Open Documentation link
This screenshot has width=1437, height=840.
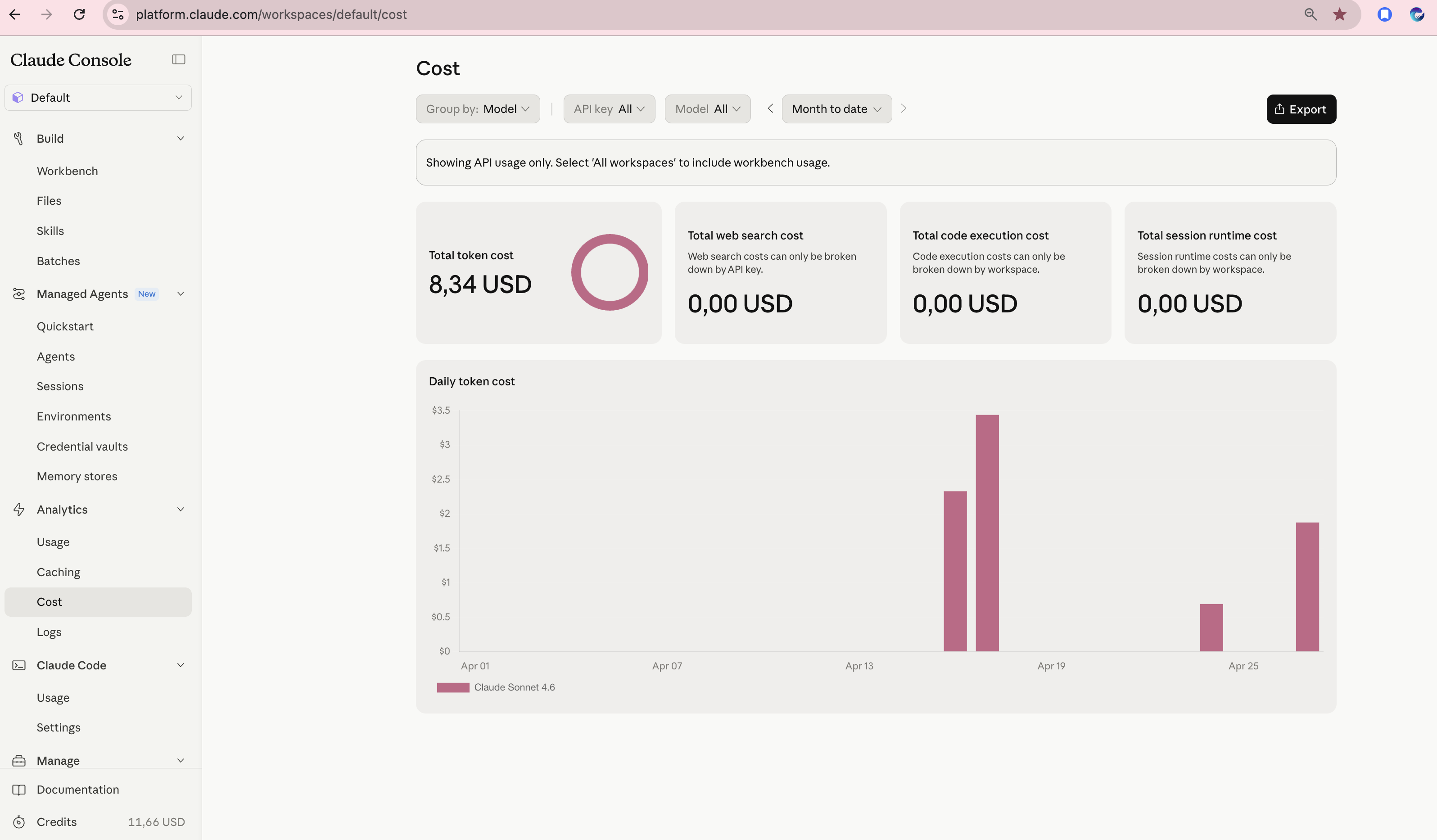coord(77,789)
